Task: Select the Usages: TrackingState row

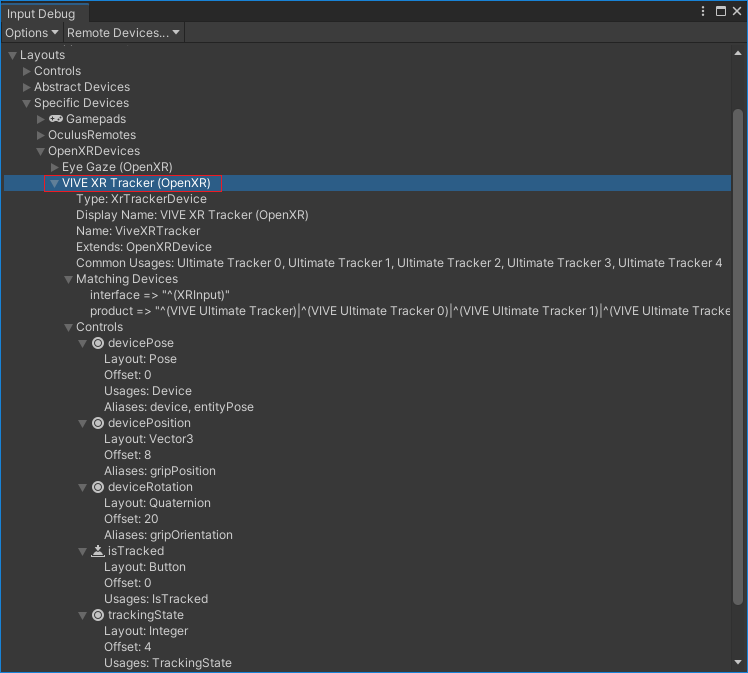Action: click(x=367, y=663)
